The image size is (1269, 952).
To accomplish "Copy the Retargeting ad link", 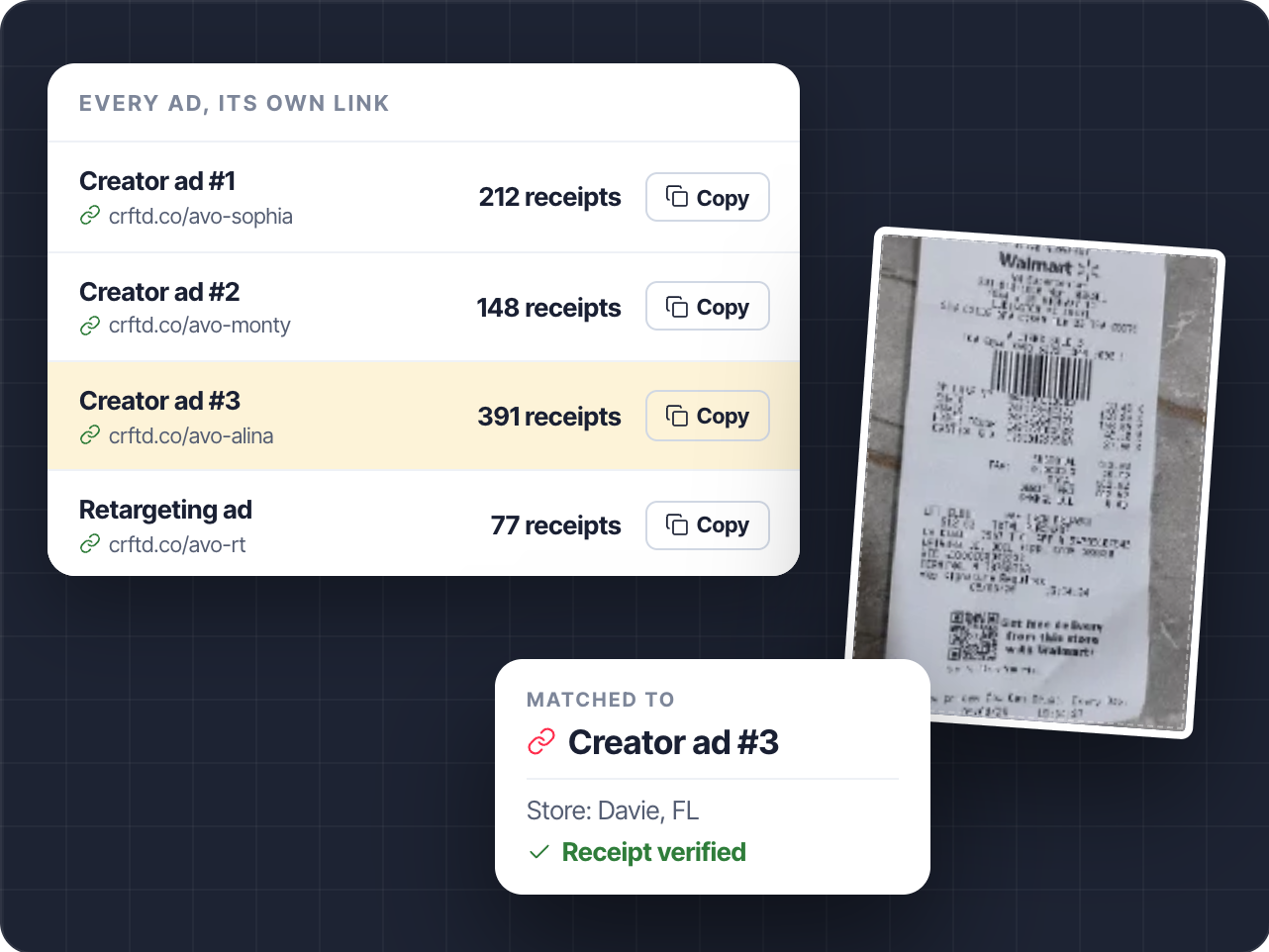I will 708,524.
